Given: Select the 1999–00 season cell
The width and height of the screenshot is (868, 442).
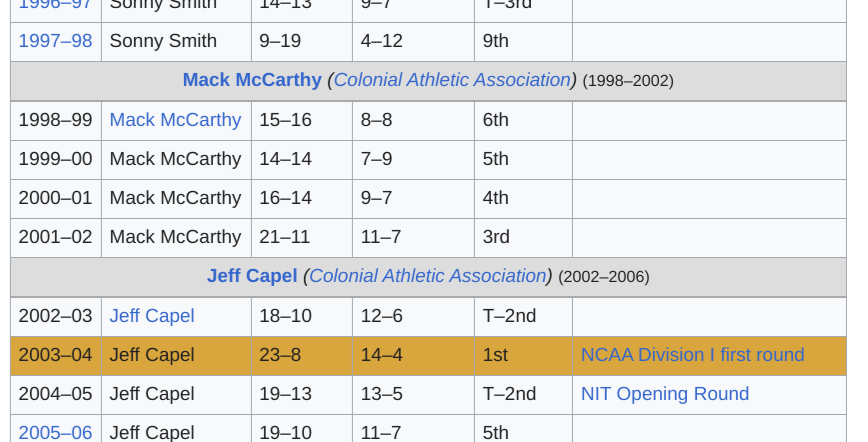Looking at the screenshot, I should [x=55, y=159].
